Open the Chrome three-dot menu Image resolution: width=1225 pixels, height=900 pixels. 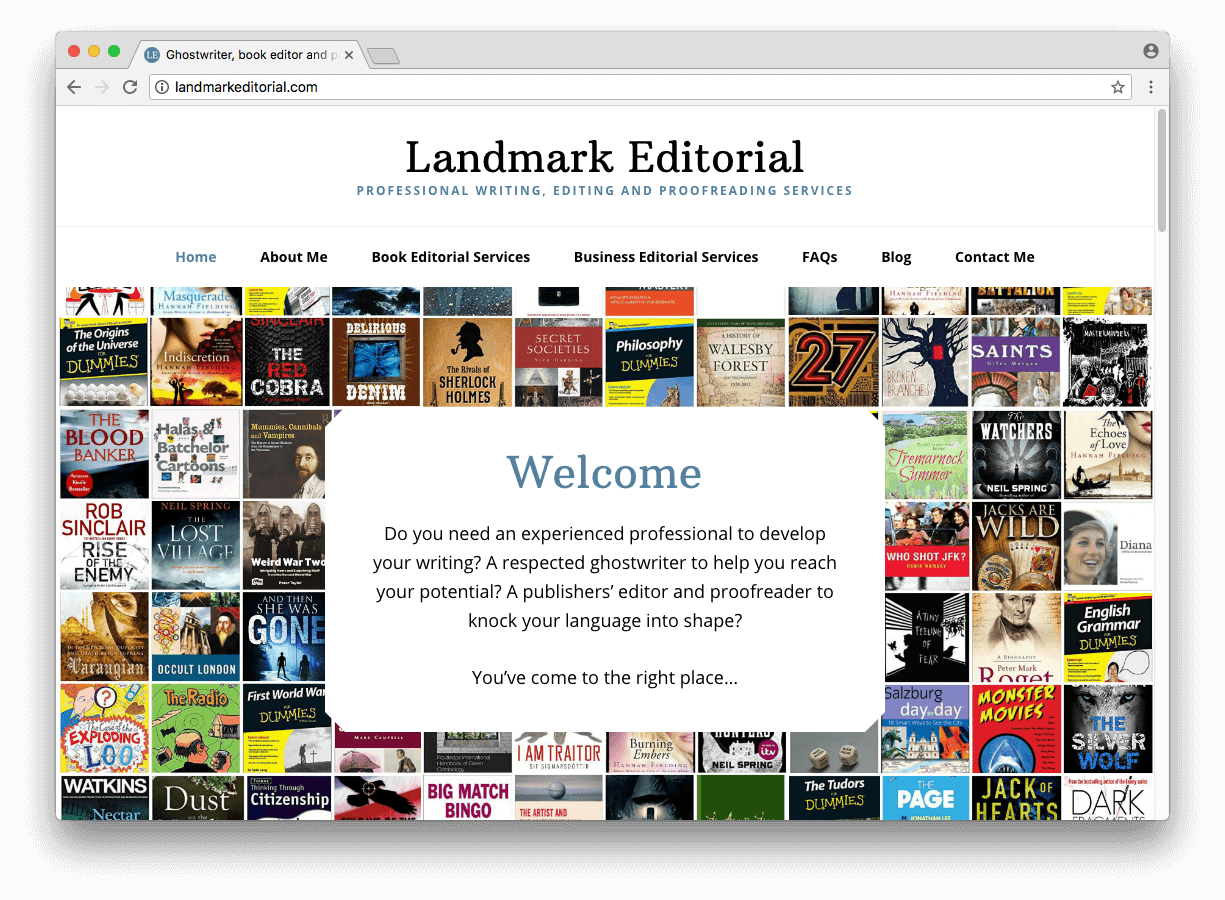1151,87
